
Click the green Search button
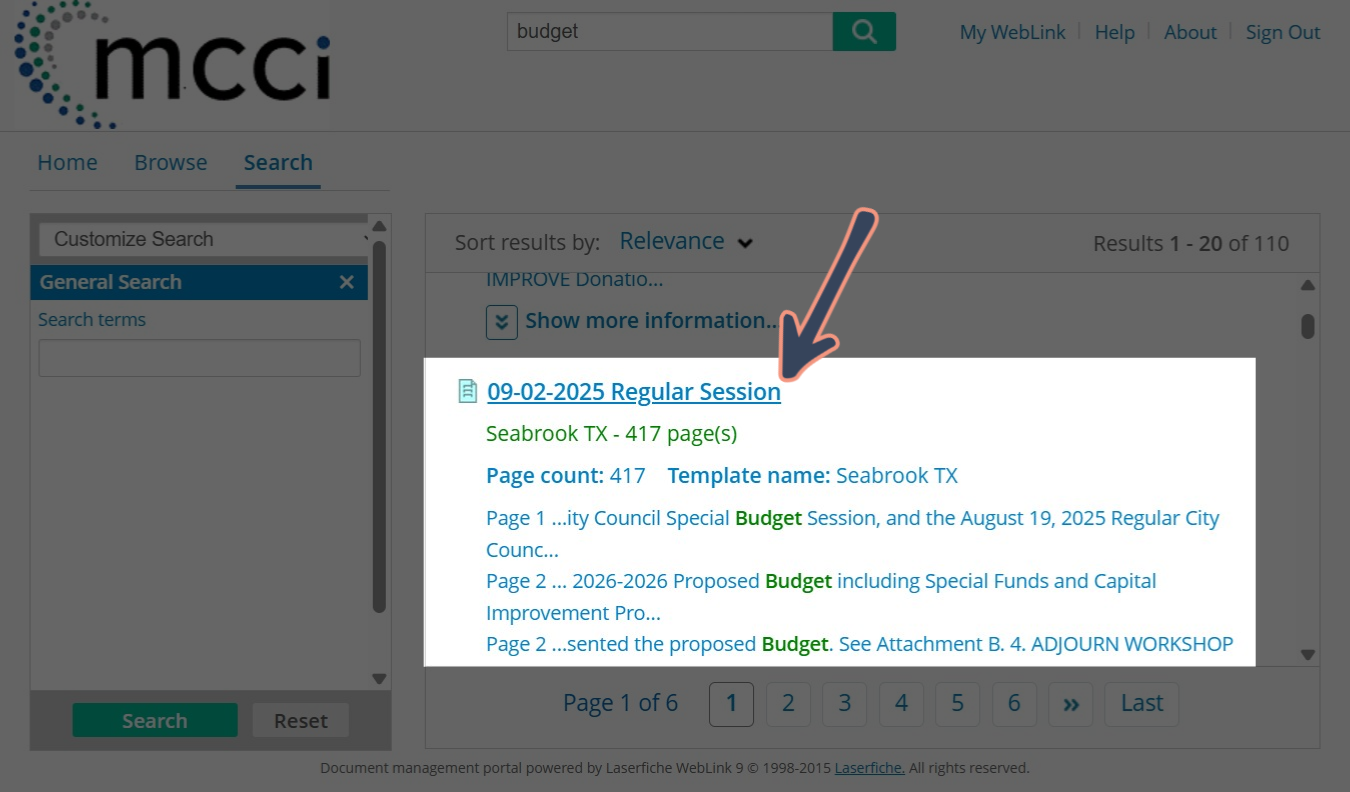coord(155,721)
